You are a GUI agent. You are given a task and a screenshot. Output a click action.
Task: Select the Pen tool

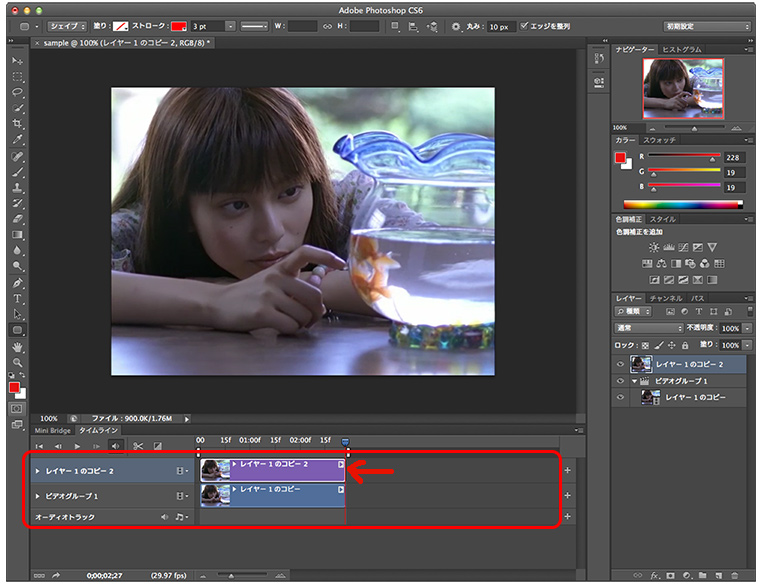click(17, 283)
